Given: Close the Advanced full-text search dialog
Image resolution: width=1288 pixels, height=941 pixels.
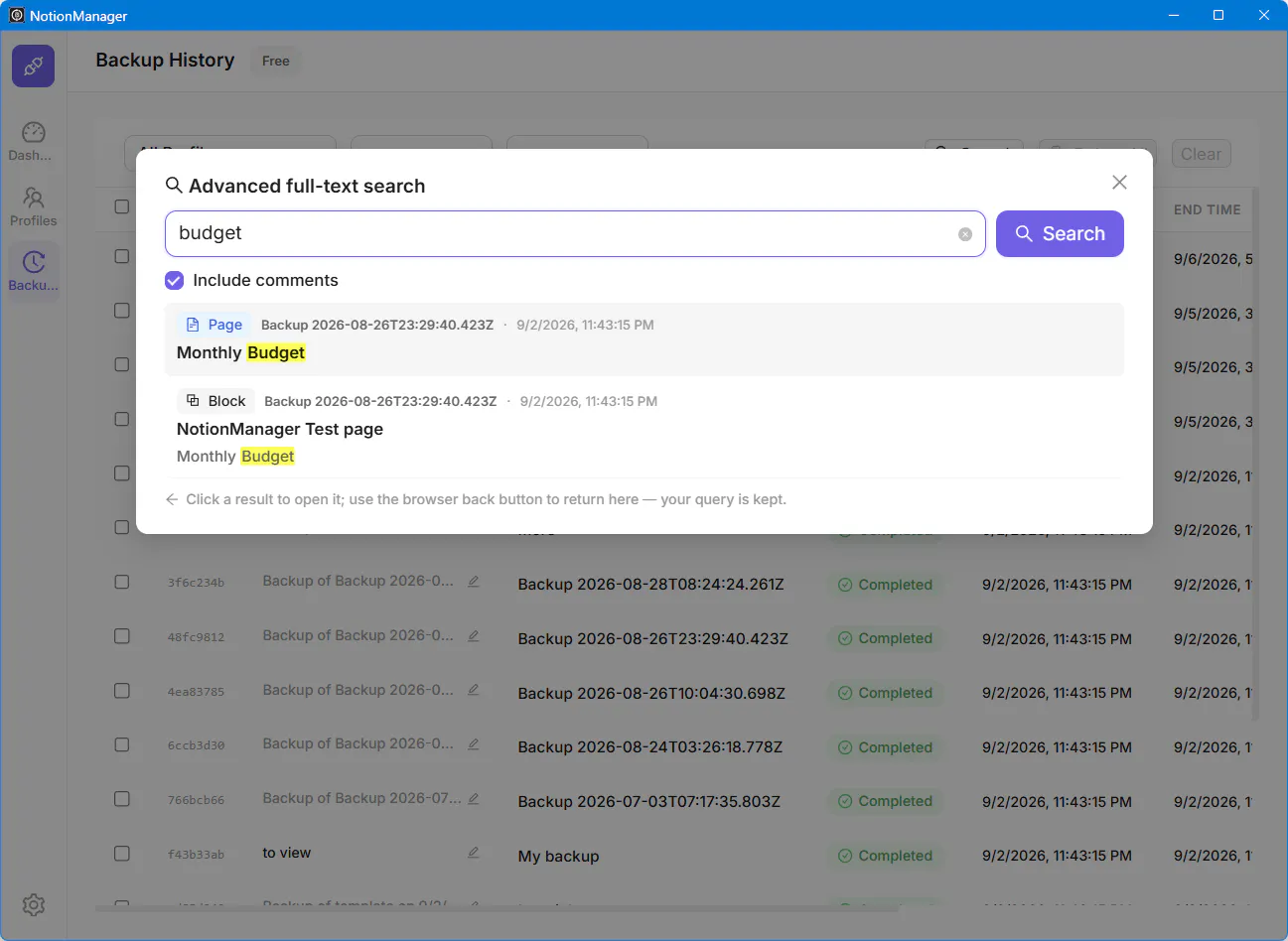Looking at the screenshot, I should (1119, 183).
